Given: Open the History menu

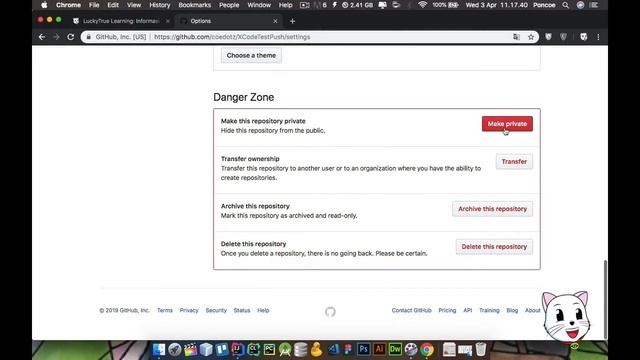Looking at the screenshot, I should pos(160,5).
